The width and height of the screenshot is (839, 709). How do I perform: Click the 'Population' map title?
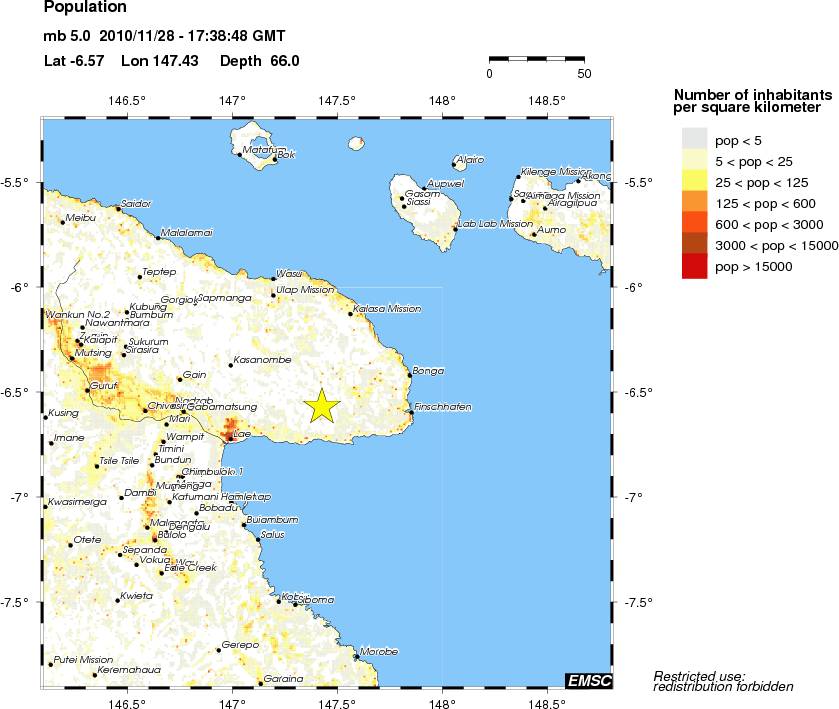(x=85, y=7)
